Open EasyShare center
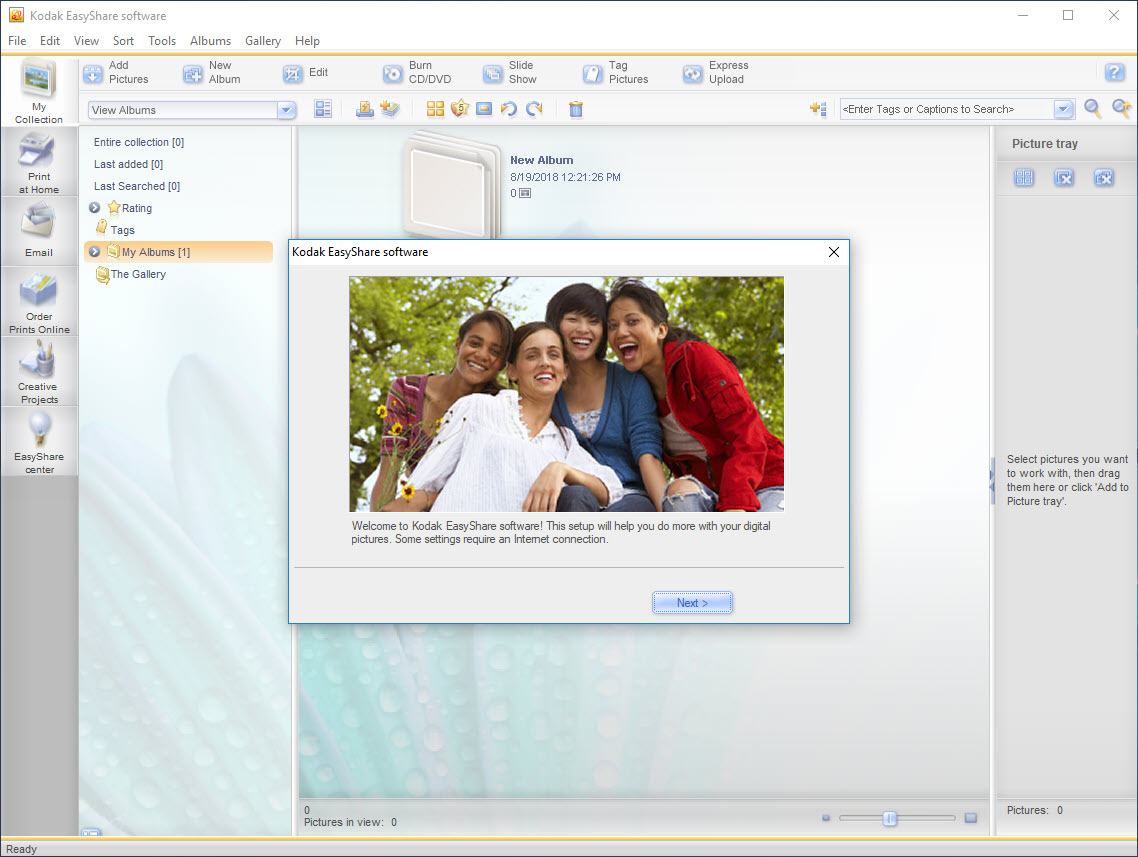Viewport: 1138px width, 857px height. (38, 442)
